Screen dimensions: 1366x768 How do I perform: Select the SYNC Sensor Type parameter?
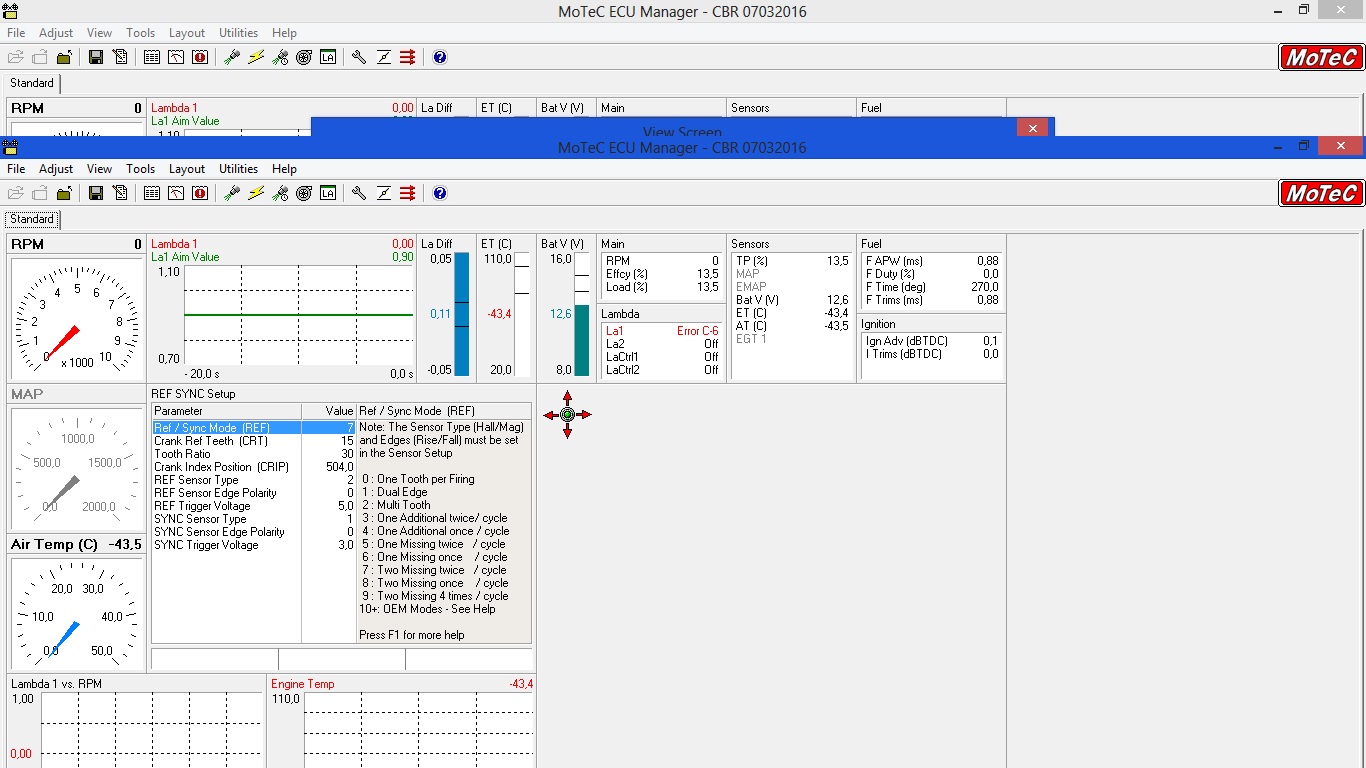click(254, 519)
